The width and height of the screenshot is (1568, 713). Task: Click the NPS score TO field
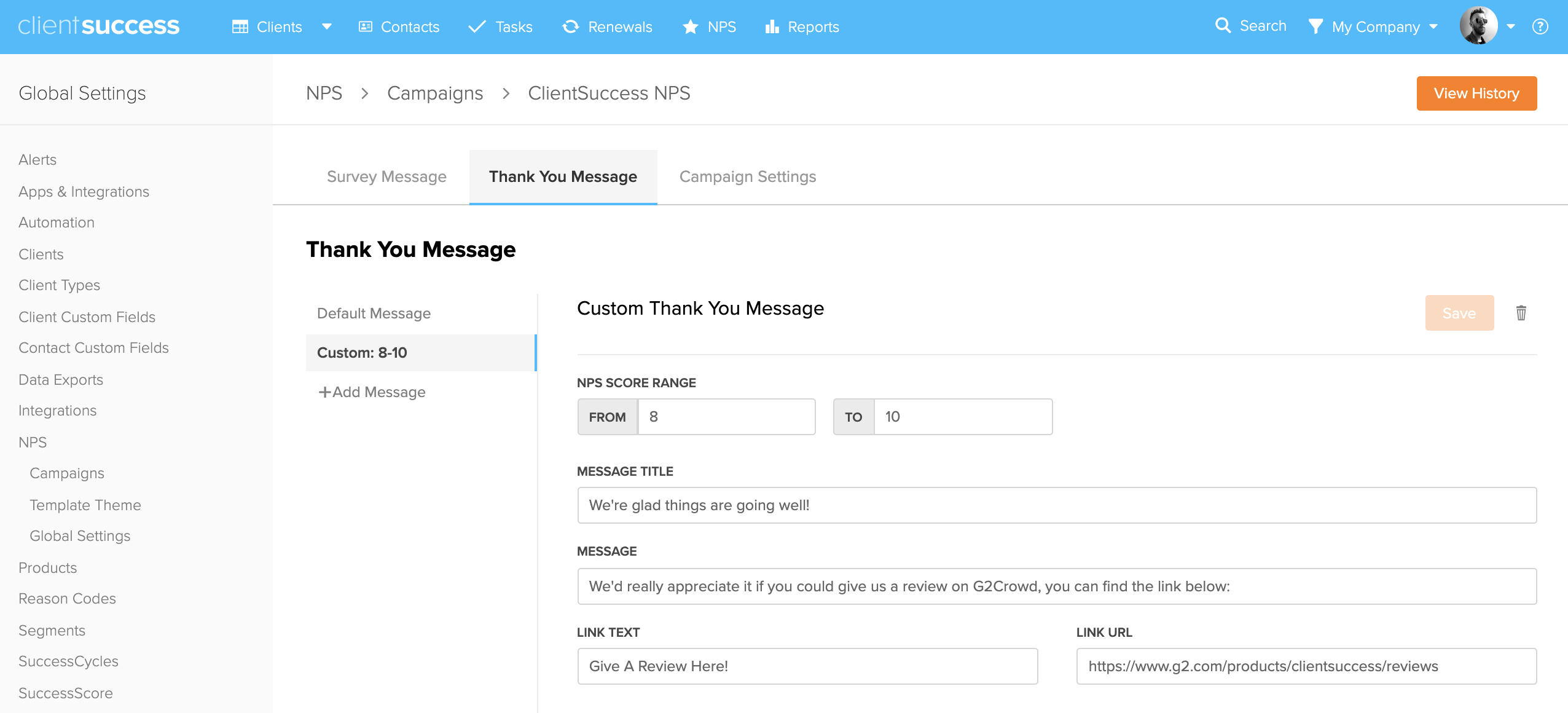(963, 417)
